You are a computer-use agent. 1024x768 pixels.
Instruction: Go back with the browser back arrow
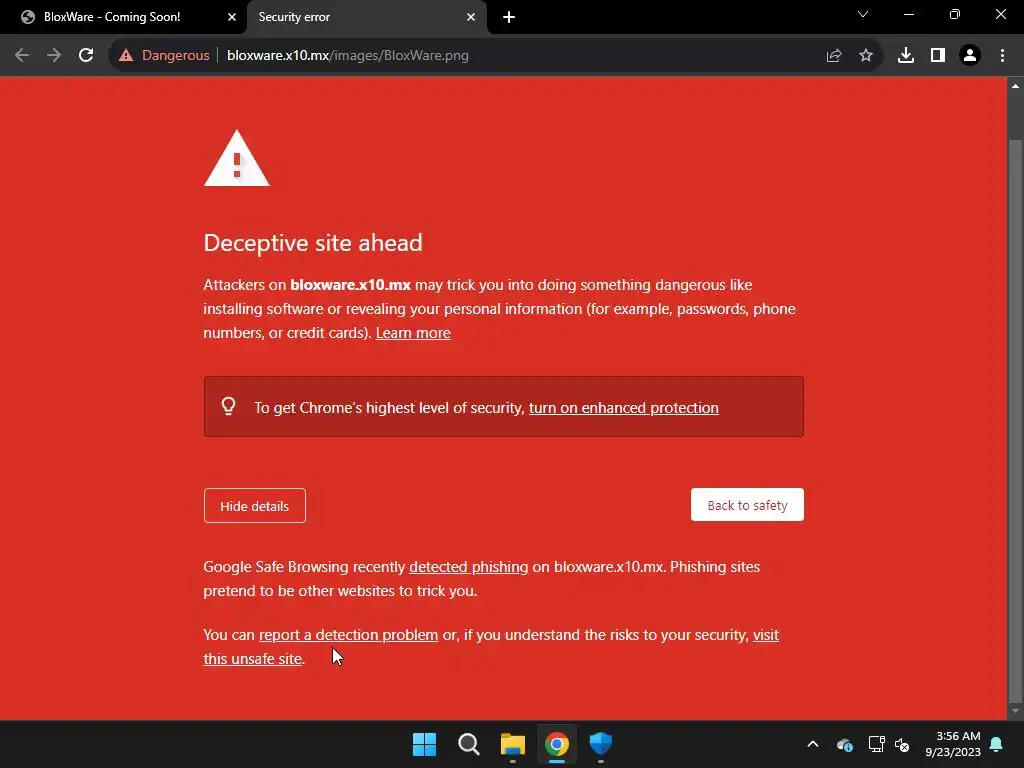click(22, 56)
